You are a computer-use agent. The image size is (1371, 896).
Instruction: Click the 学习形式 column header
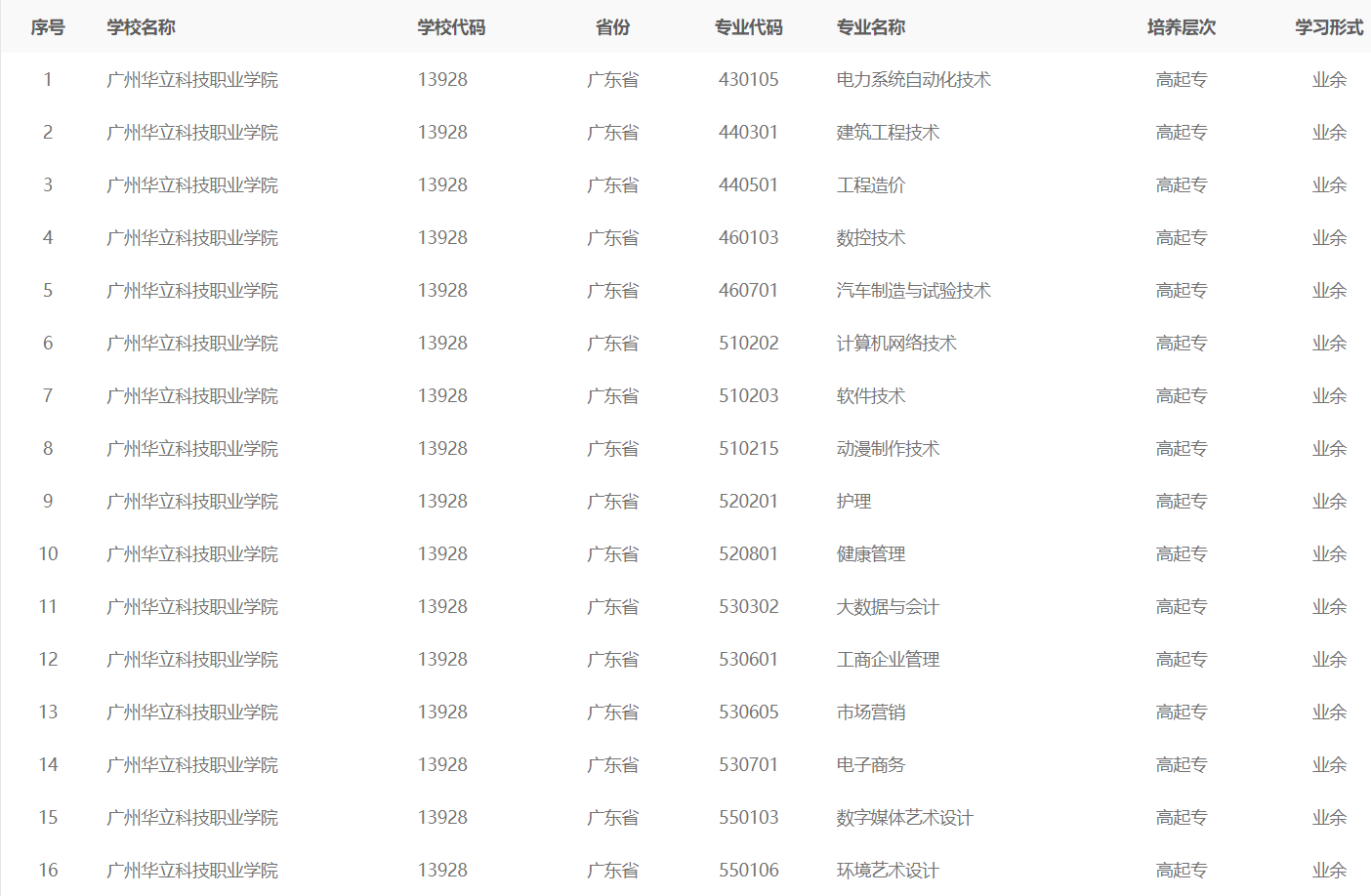[x=1329, y=27]
